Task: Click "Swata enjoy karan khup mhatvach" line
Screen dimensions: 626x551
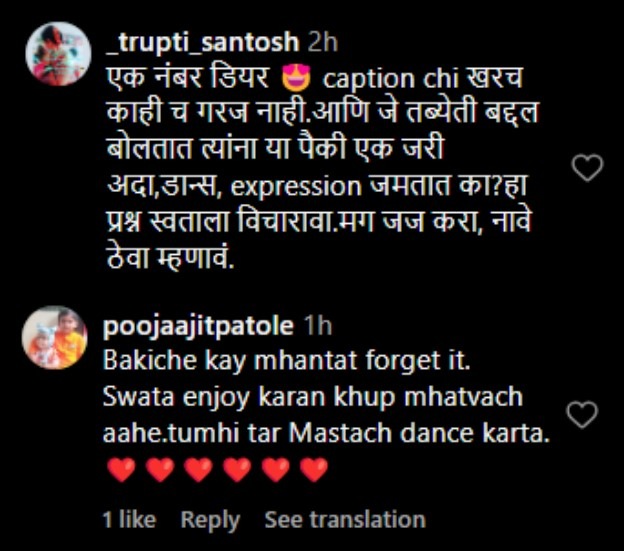Action: coord(312,397)
